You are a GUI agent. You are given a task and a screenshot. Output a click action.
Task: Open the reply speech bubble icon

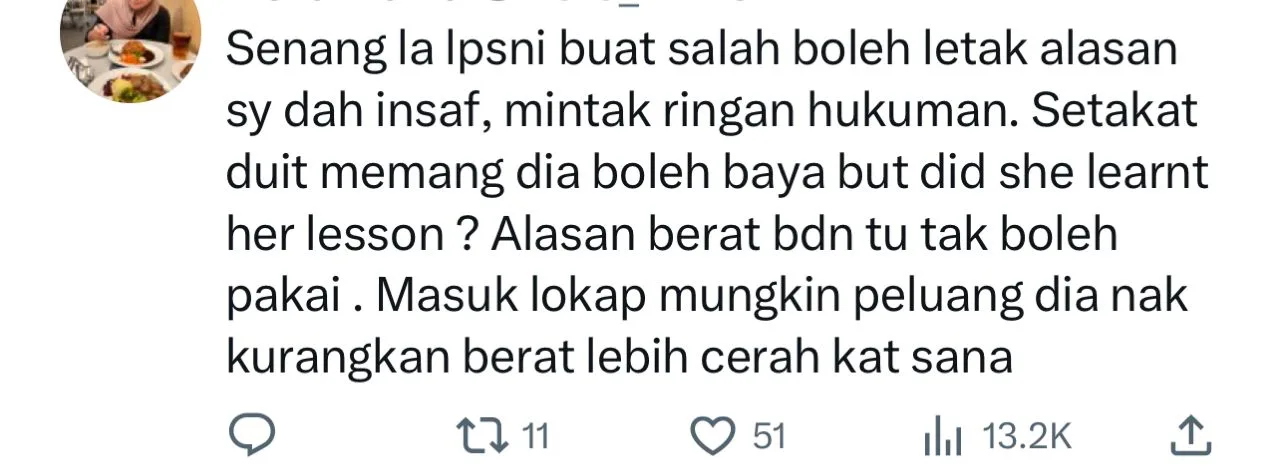tap(246, 436)
